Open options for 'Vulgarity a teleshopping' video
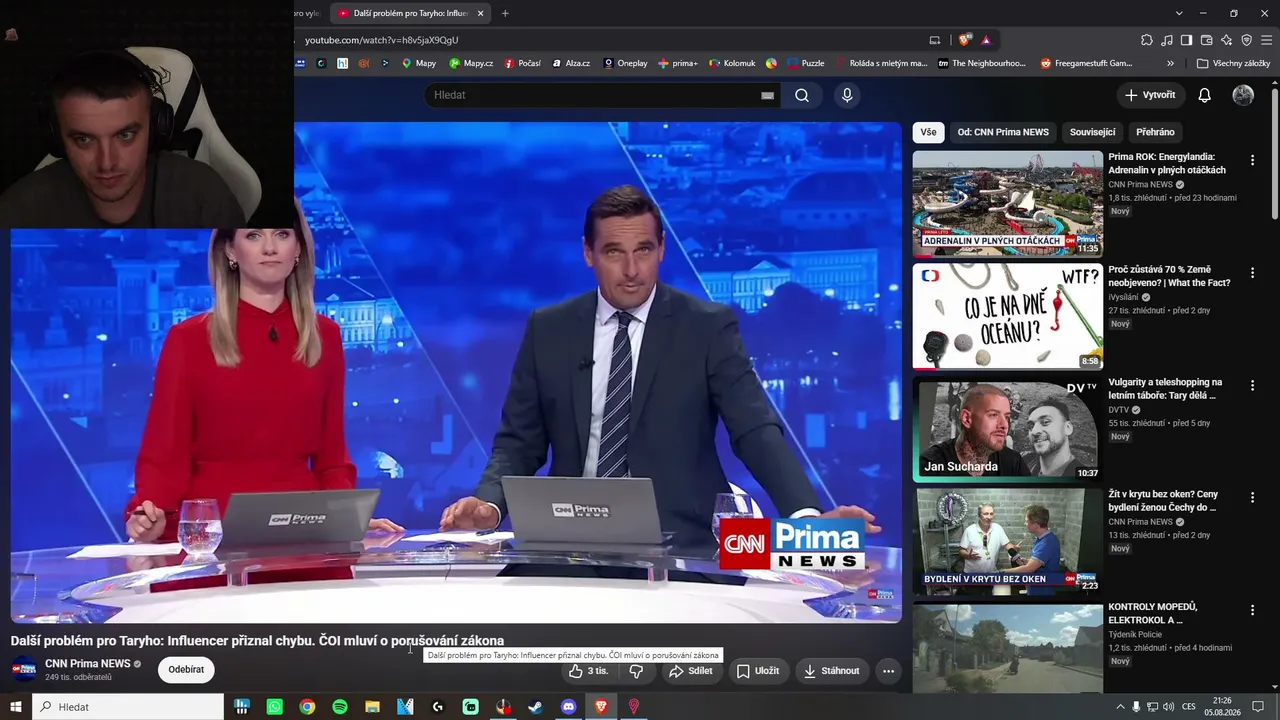 pyautogui.click(x=1252, y=386)
